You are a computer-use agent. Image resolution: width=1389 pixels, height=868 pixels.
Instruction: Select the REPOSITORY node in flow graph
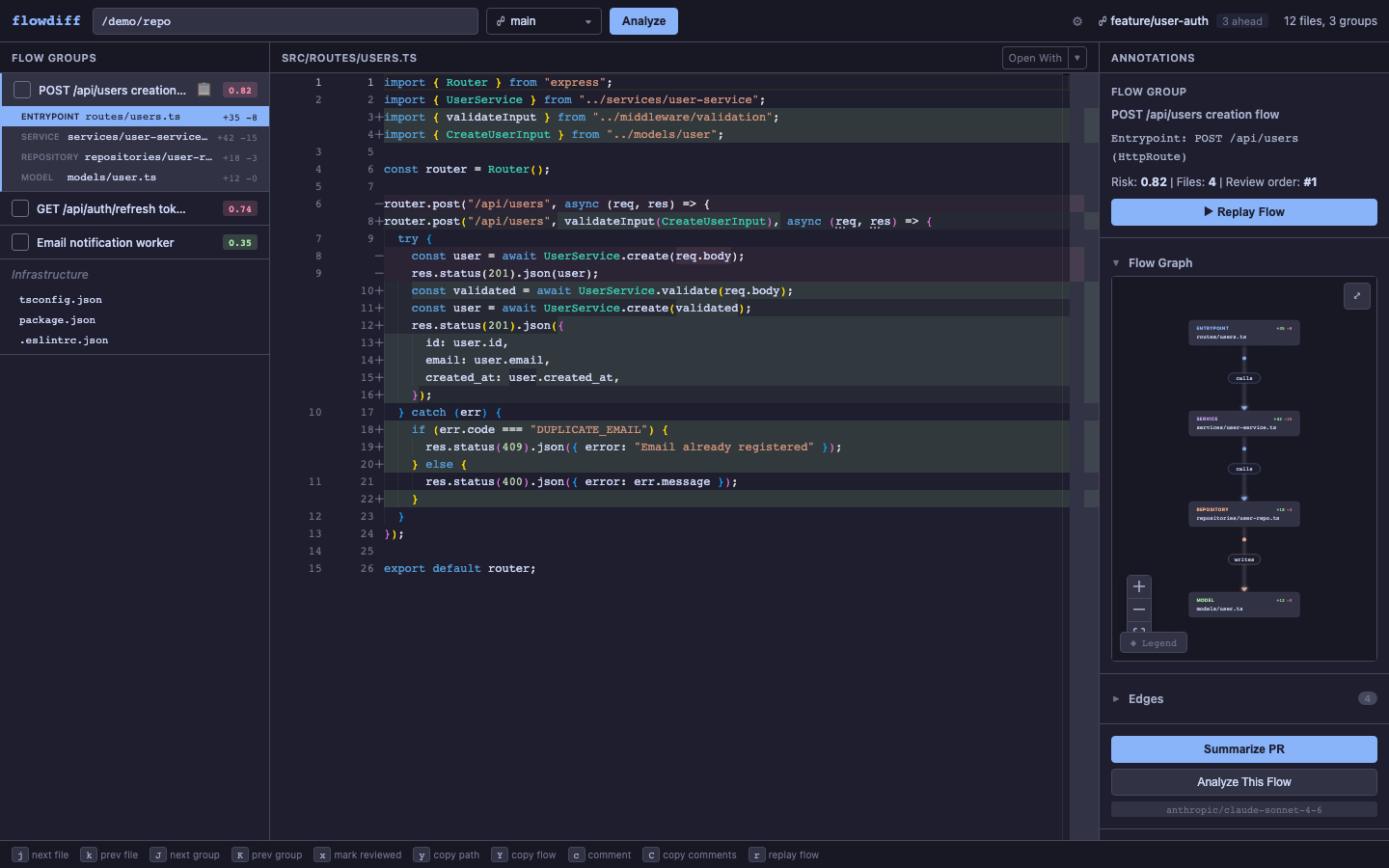pos(1244,514)
